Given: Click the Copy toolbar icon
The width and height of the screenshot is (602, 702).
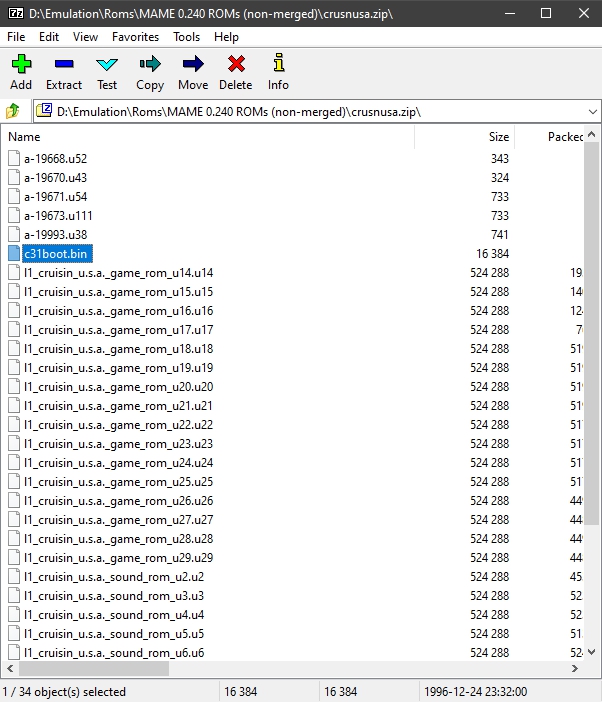Looking at the screenshot, I should point(150,64).
